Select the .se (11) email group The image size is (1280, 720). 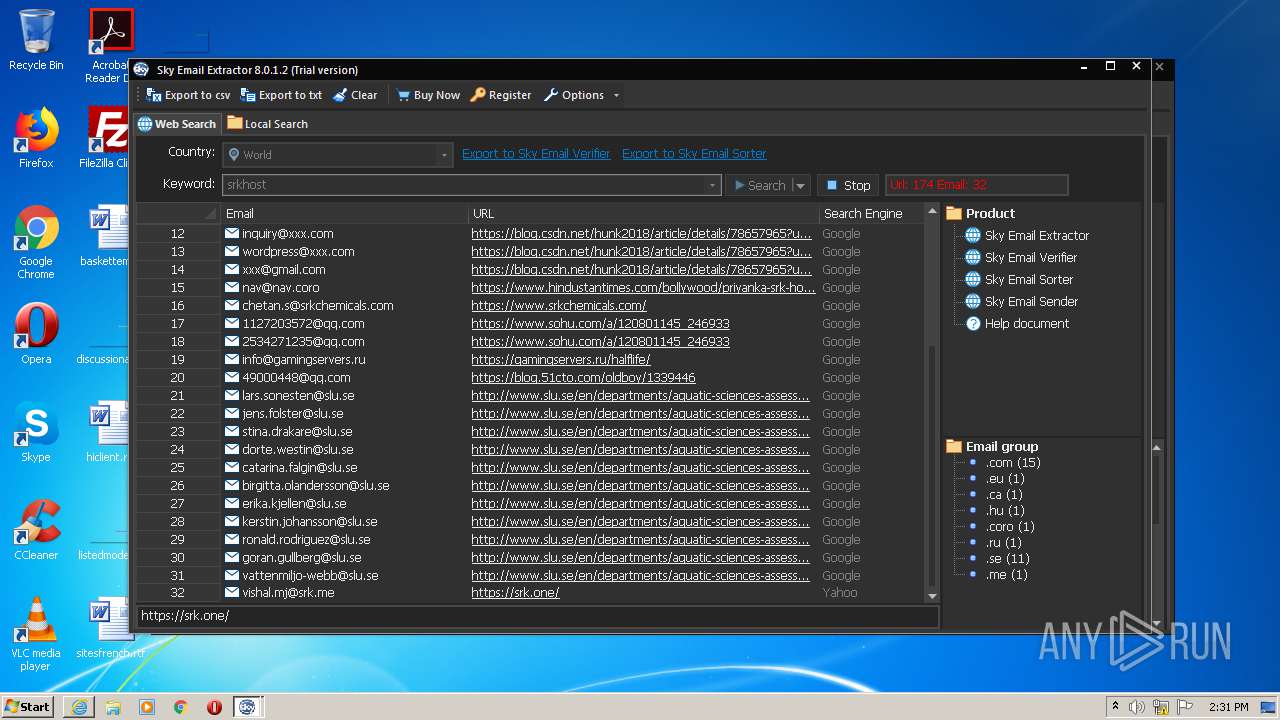coord(1008,559)
